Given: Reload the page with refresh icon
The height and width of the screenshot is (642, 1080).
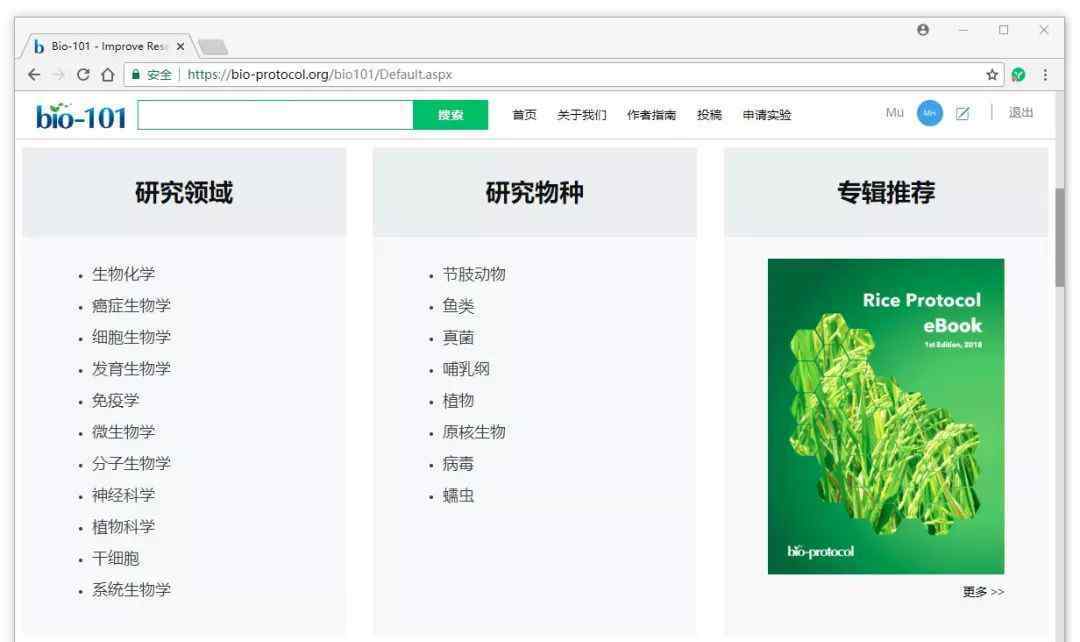Looking at the screenshot, I should [x=83, y=74].
